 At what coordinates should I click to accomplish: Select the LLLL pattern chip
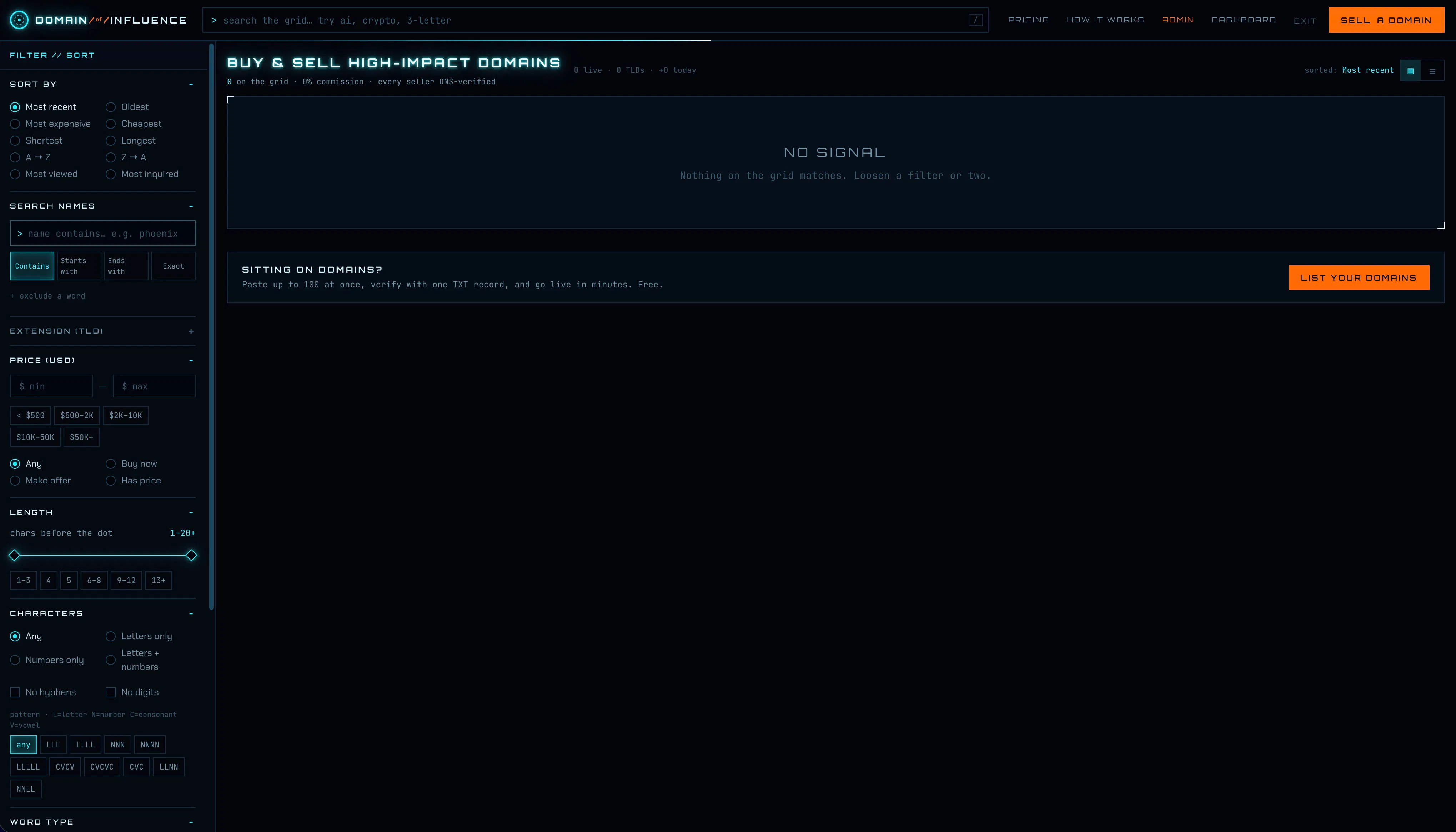pyautogui.click(x=86, y=745)
